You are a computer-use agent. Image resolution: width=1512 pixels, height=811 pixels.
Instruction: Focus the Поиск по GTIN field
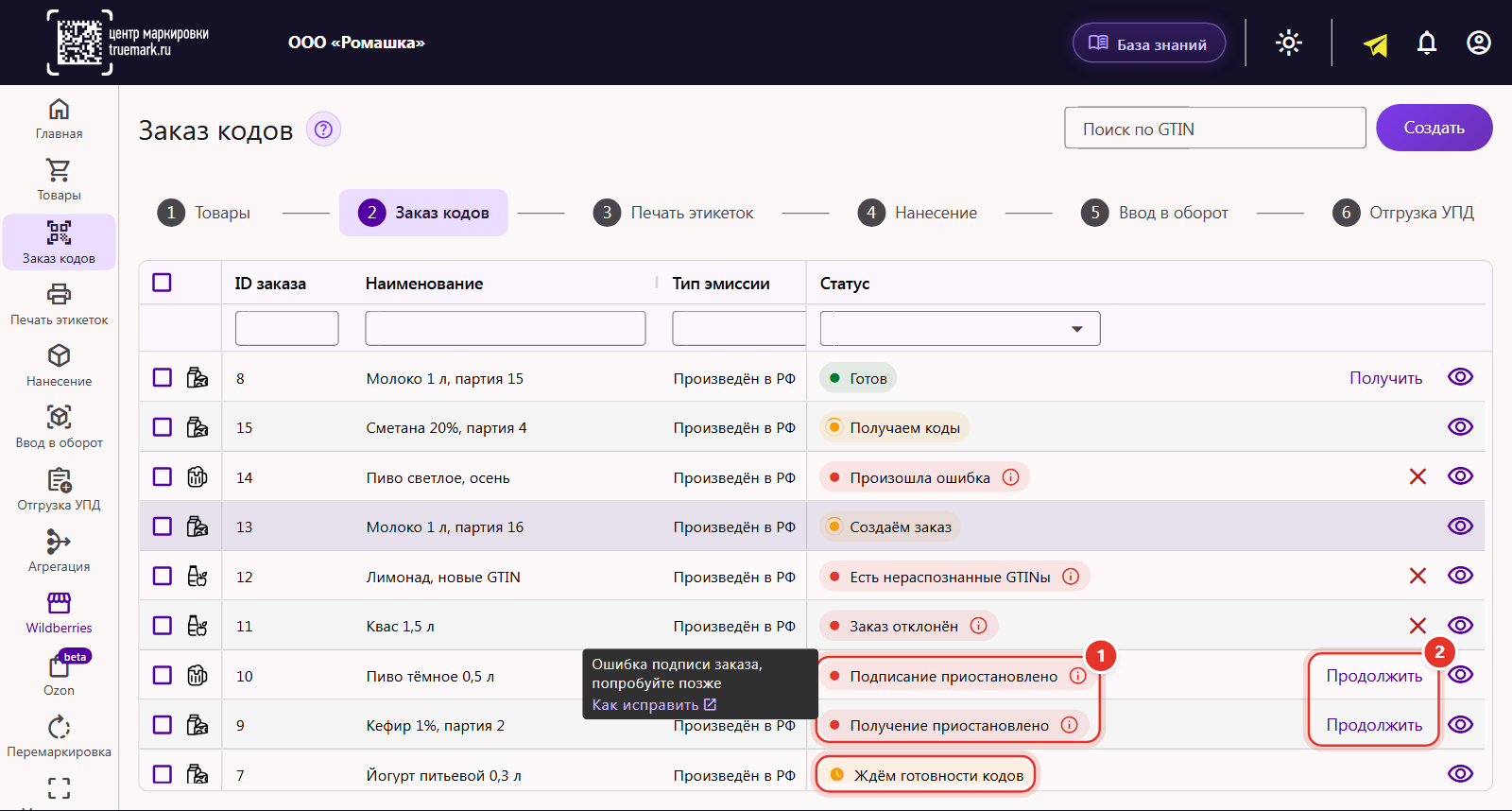[1215, 128]
